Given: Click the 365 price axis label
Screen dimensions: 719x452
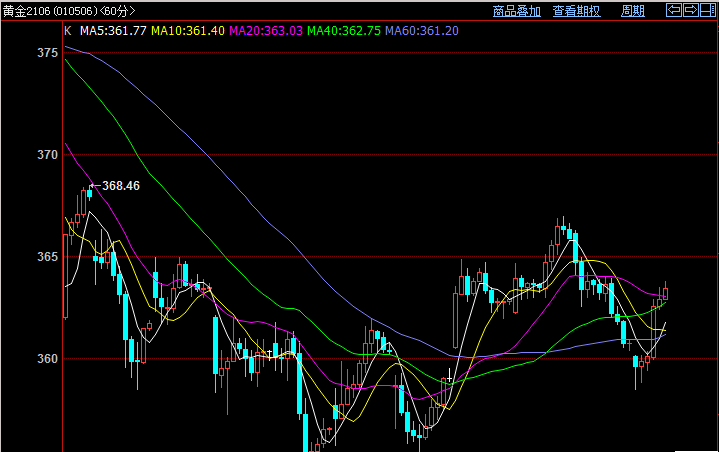Looking at the screenshot, I should tap(48, 257).
